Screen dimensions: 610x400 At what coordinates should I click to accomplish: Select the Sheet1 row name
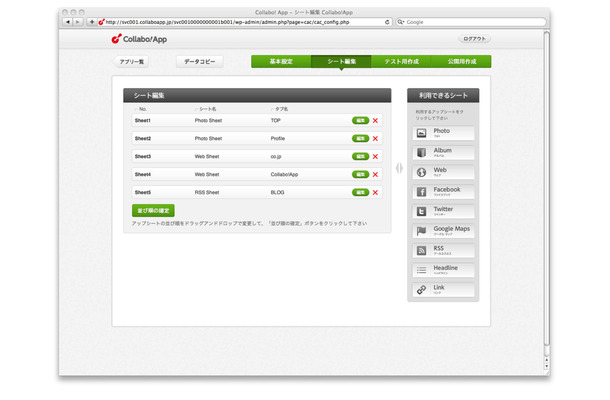click(x=143, y=121)
